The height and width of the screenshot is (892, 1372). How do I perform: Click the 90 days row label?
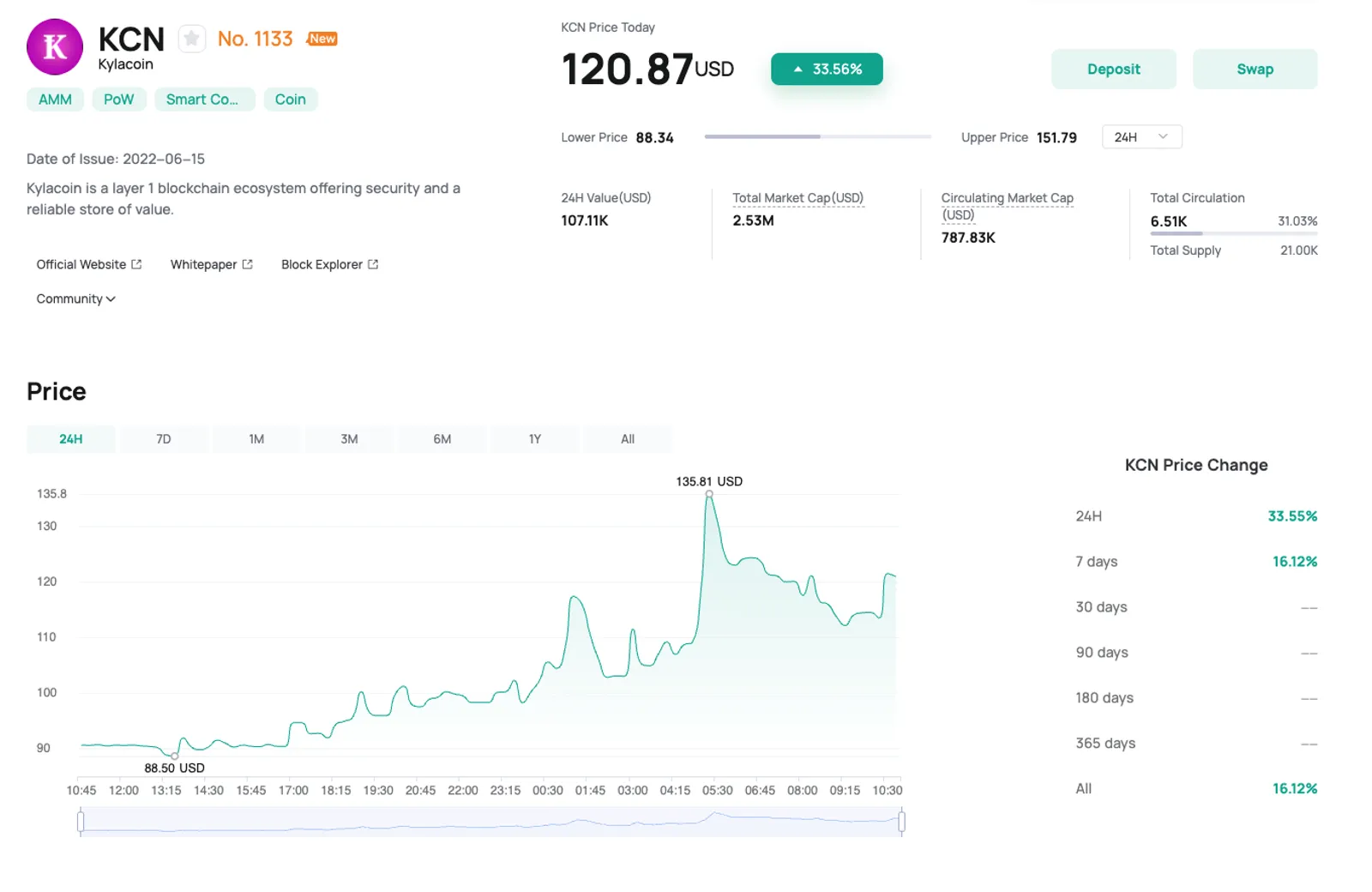coord(1102,653)
